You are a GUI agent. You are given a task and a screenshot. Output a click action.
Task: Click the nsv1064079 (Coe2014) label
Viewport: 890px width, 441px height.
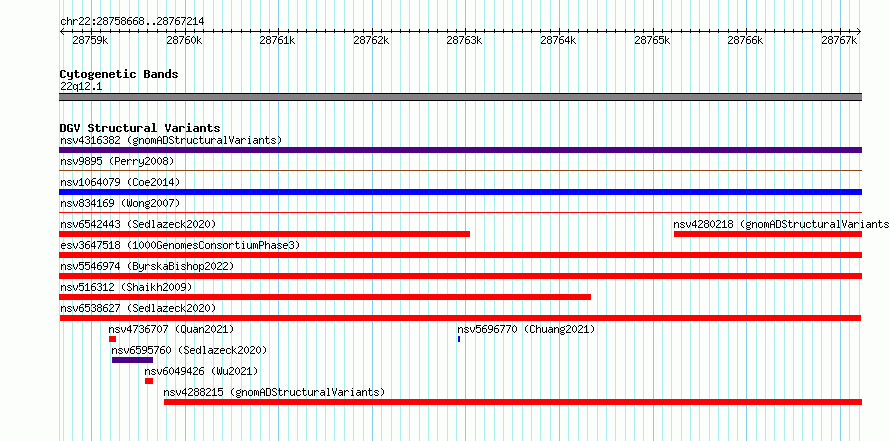120,182
